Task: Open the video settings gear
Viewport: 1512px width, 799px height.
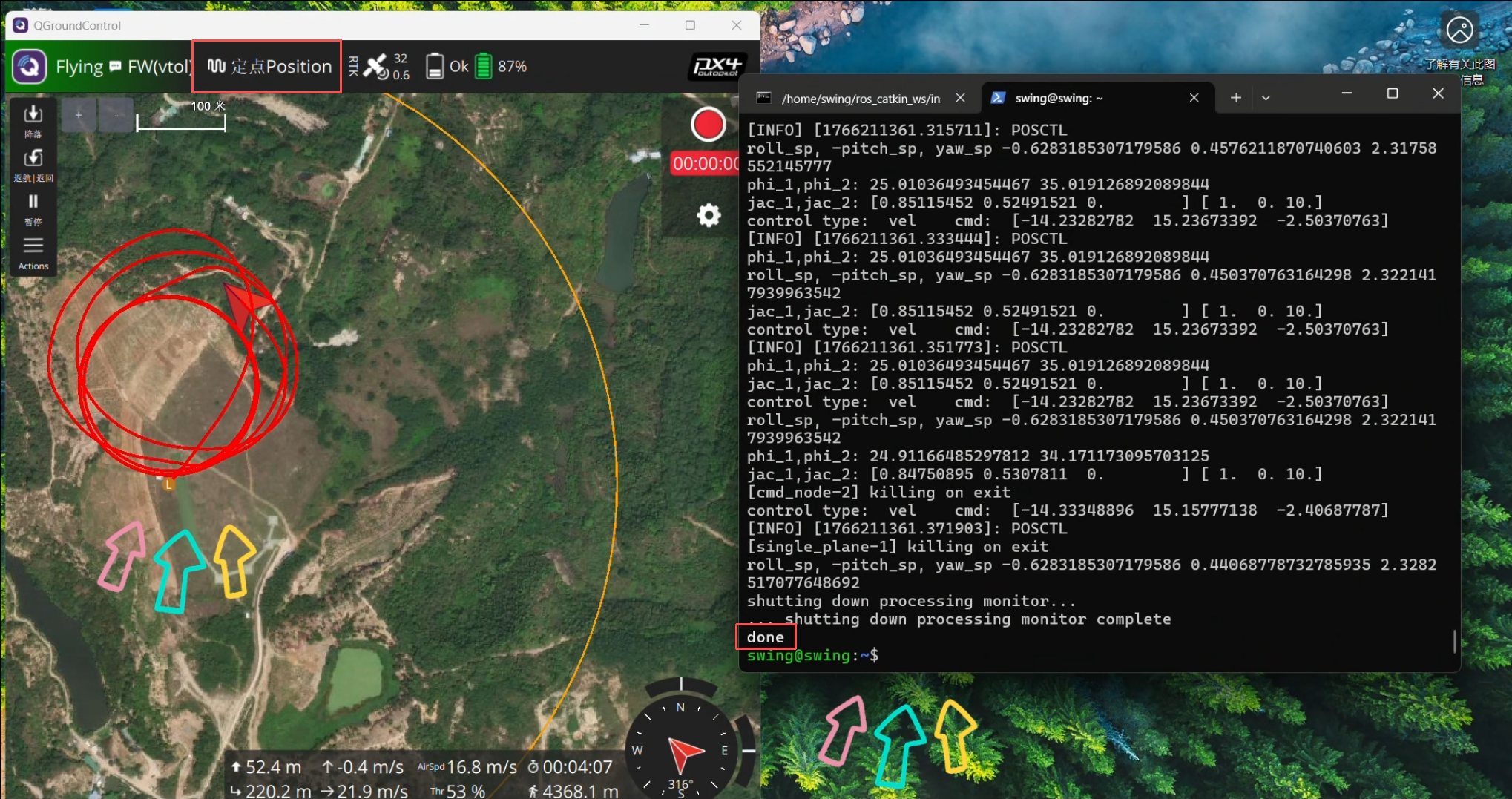Action: pos(709,215)
